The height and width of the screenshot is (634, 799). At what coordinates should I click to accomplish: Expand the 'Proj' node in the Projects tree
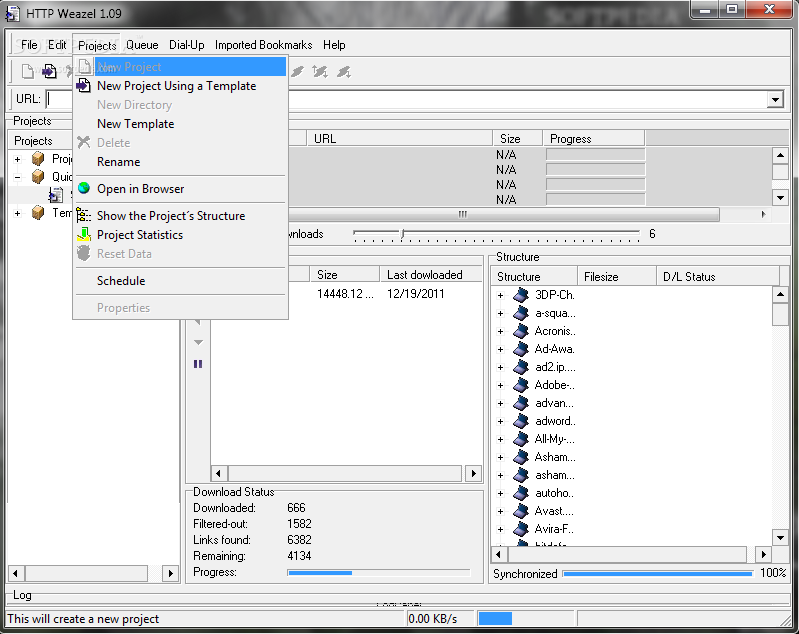click(18, 160)
